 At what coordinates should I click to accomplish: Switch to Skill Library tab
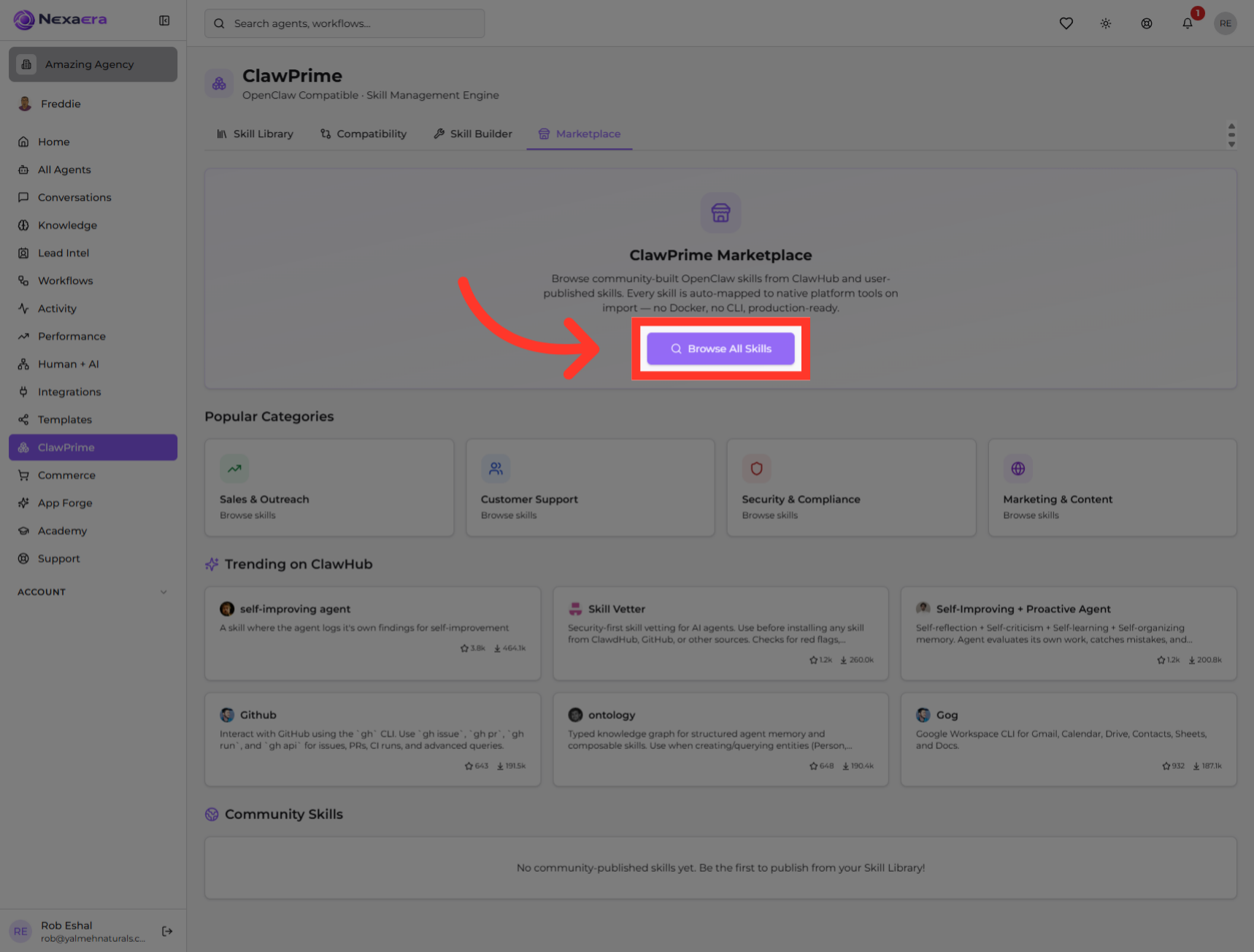[255, 134]
